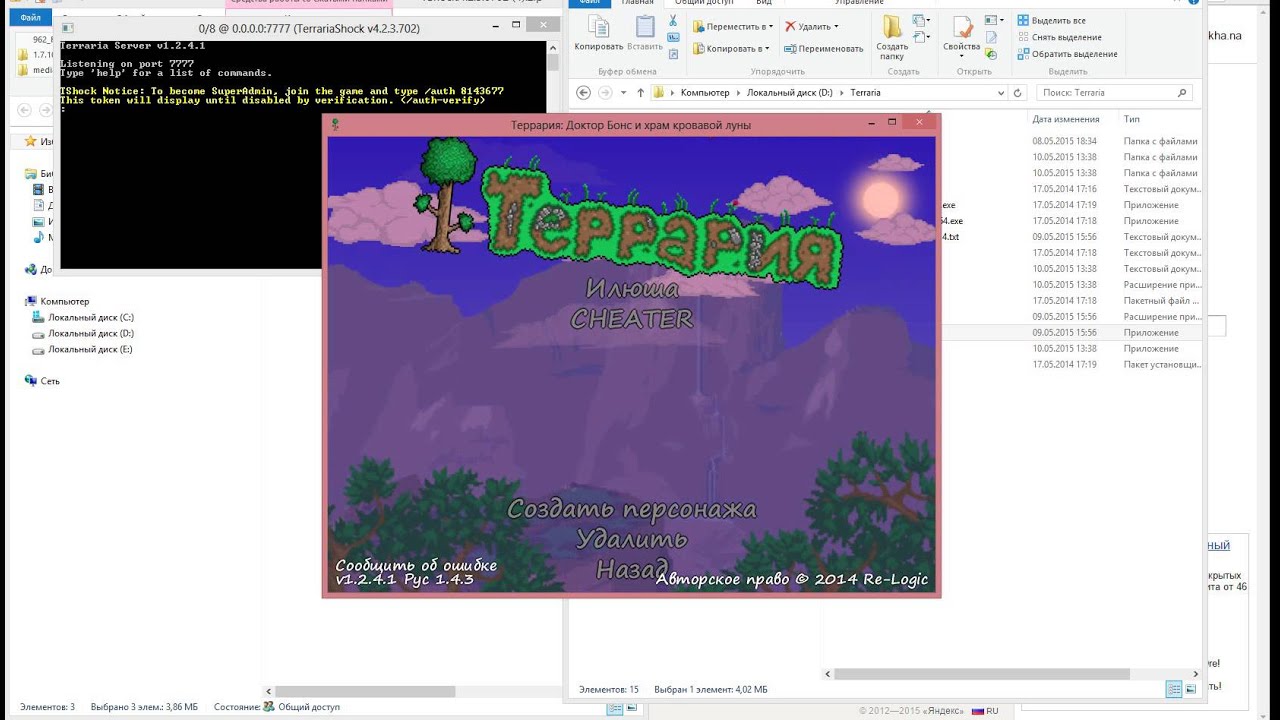Click Общий доступ status in left status bar
The height and width of the screenshot is (720, 1280).
[302, 707]
